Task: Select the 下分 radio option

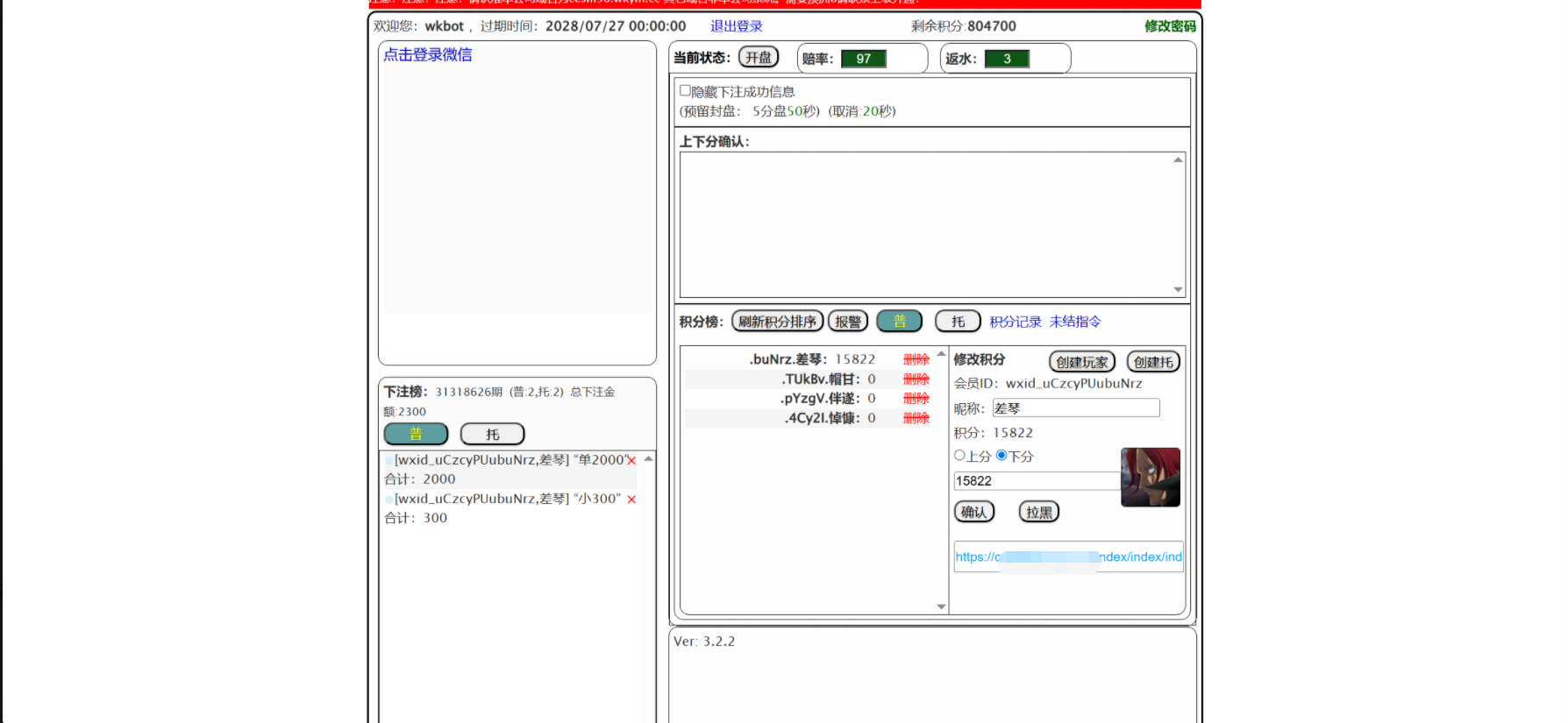Action: (1001, 456)
